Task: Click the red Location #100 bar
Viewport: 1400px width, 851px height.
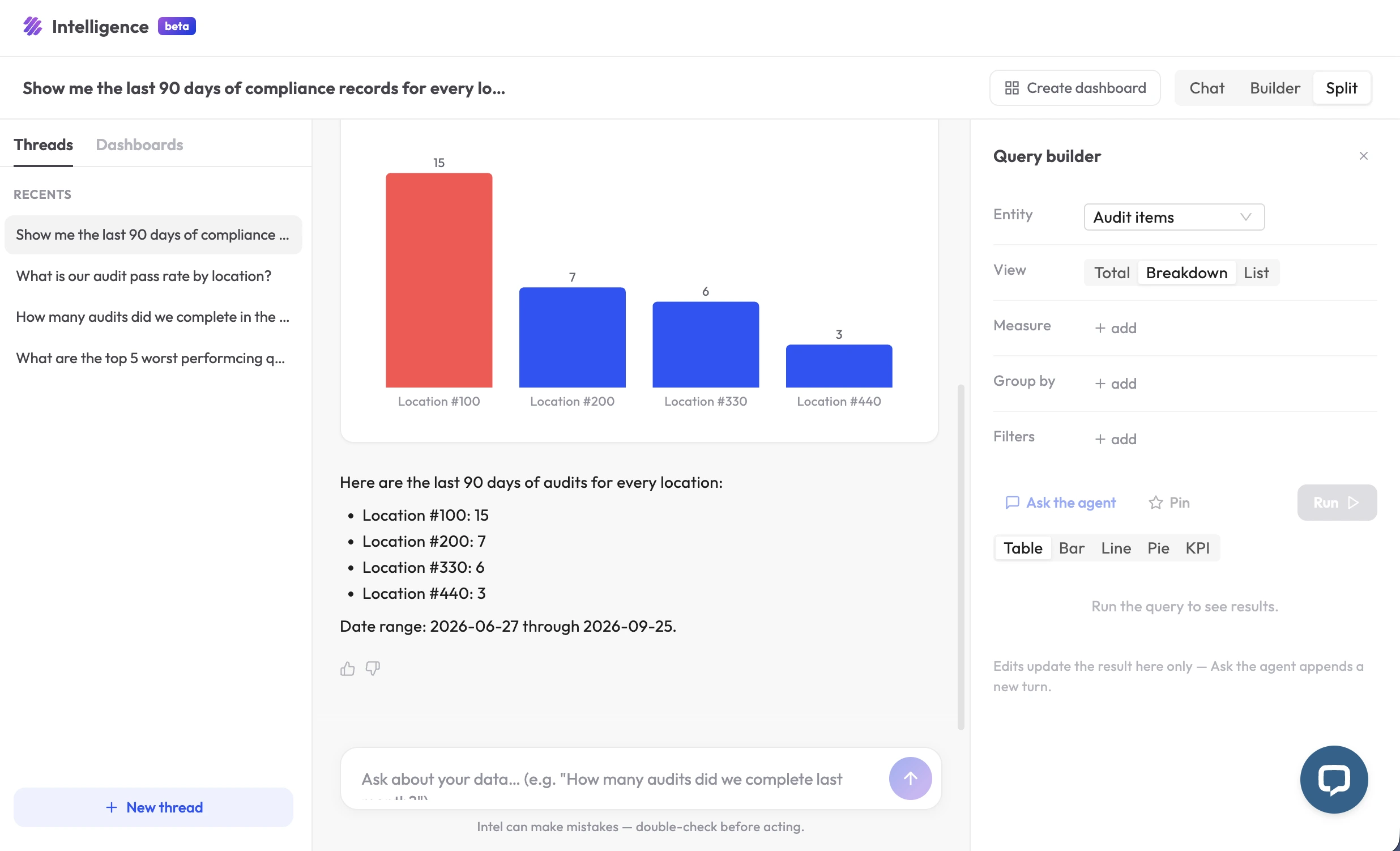Action: click(x=439, y=280)
